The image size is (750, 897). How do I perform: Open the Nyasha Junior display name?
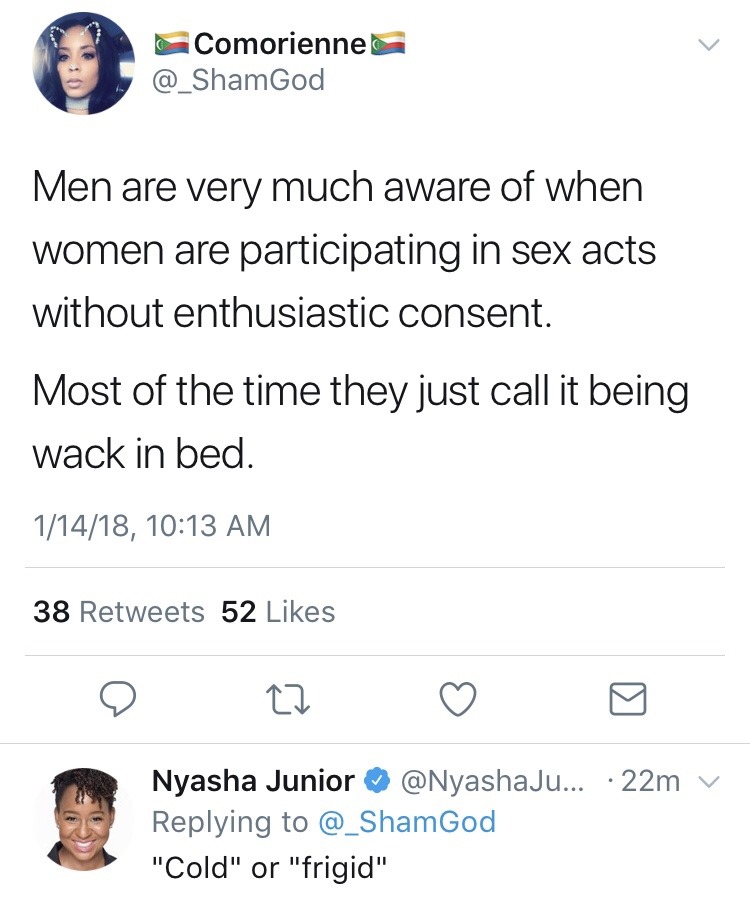[252, 781]
